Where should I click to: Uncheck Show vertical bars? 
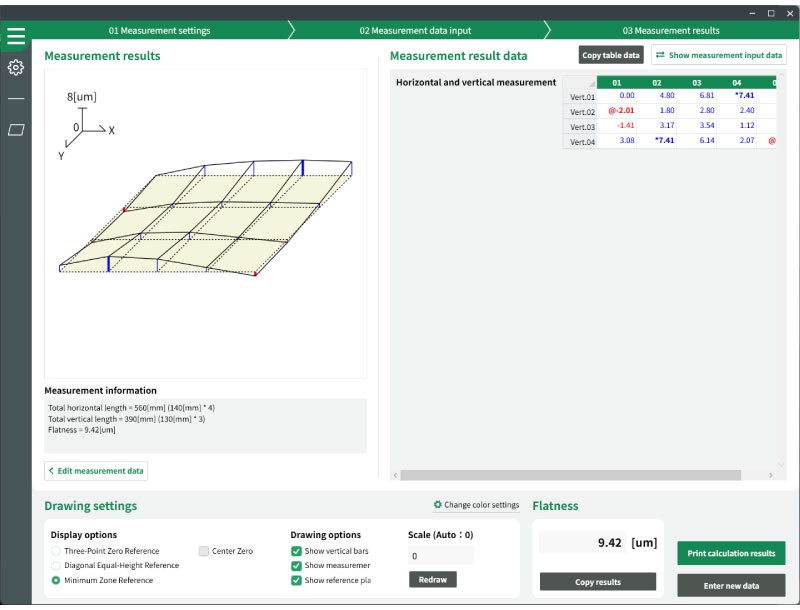click(297, 551)
